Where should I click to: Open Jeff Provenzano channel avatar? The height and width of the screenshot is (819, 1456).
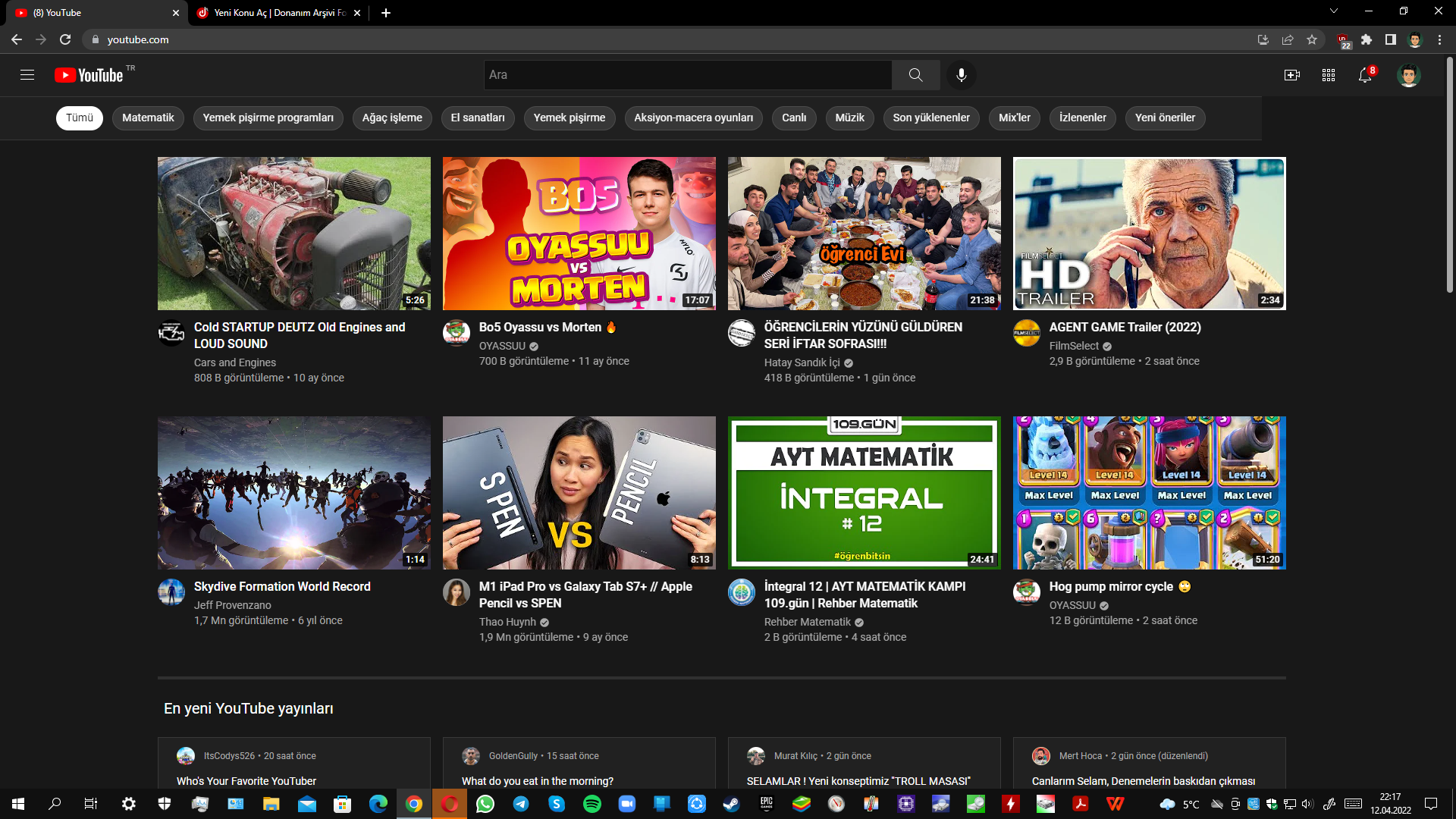click(x=171, y=592)
